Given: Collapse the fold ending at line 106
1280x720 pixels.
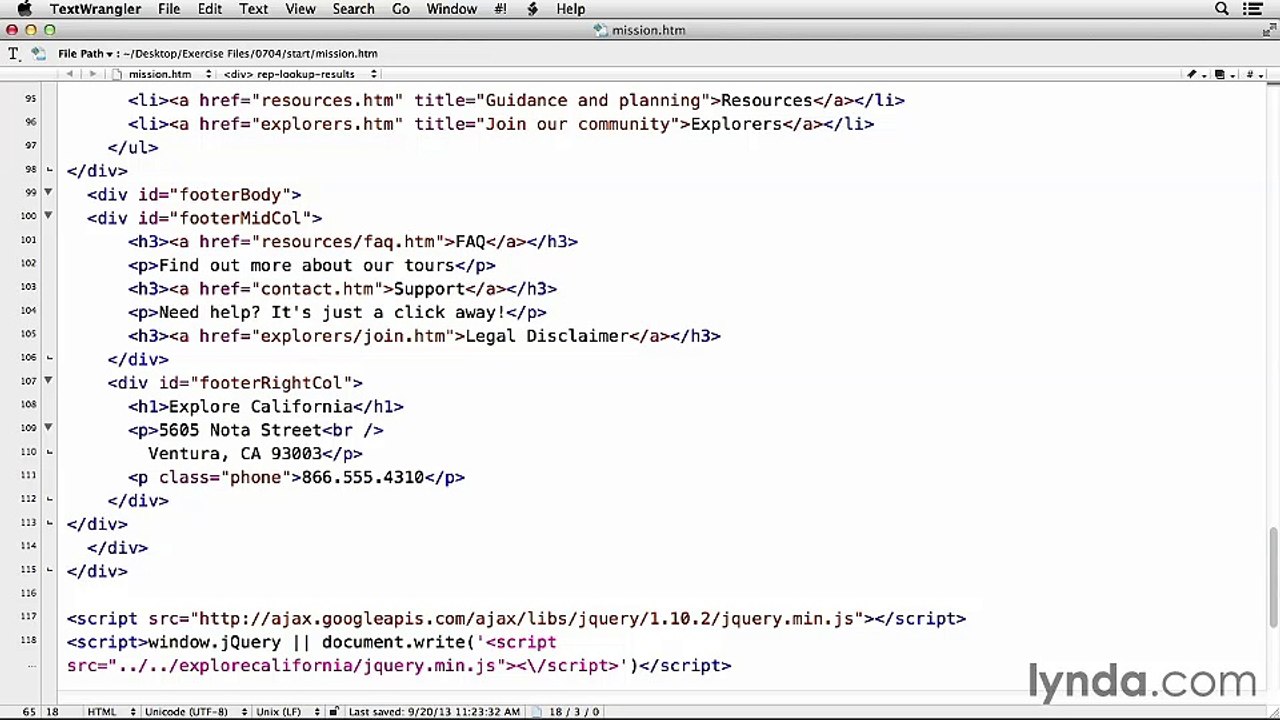Looking at the screenshot, I should click(x=48, y=358).
